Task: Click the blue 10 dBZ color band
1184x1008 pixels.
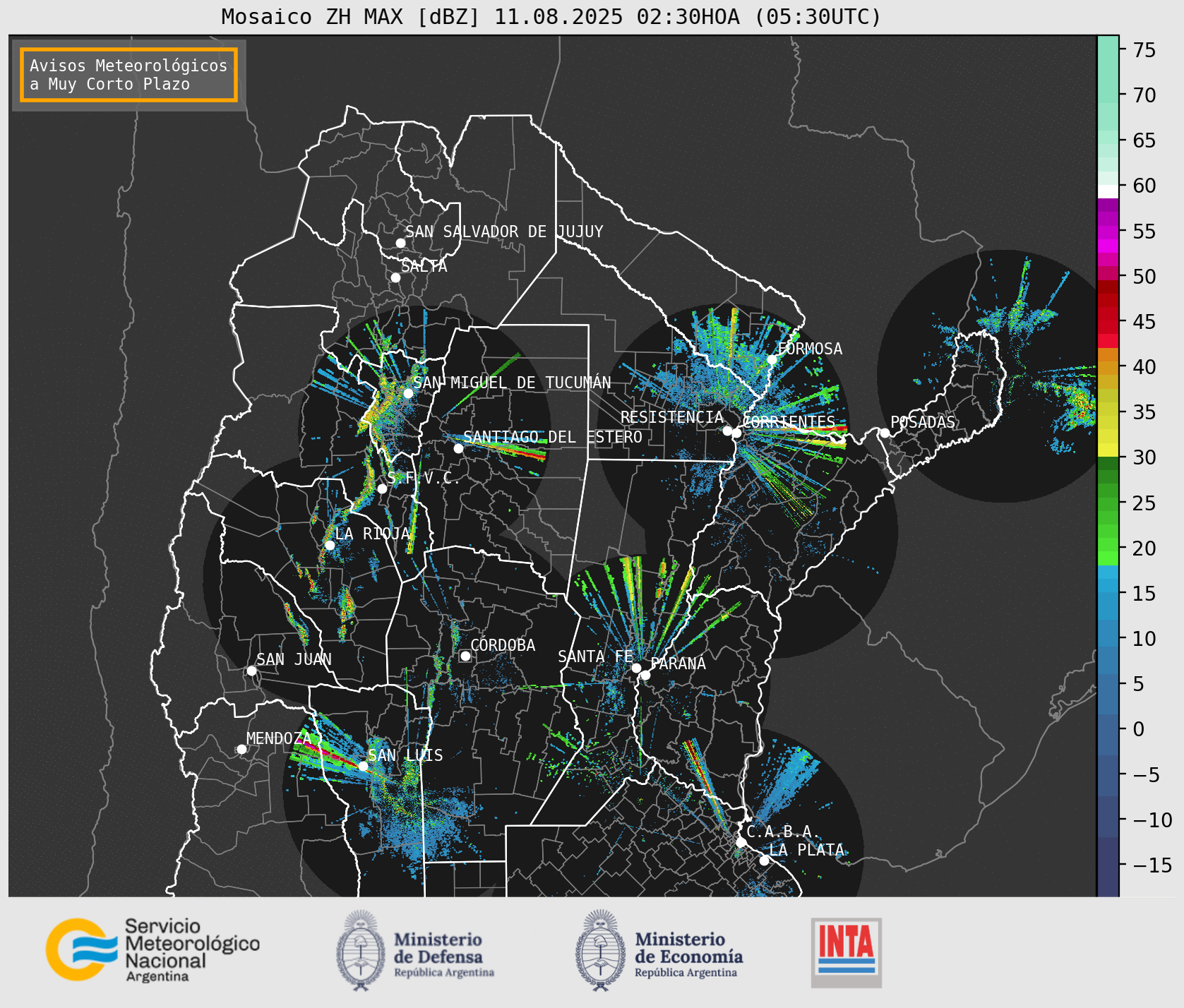Action: tap(1108, 639)
